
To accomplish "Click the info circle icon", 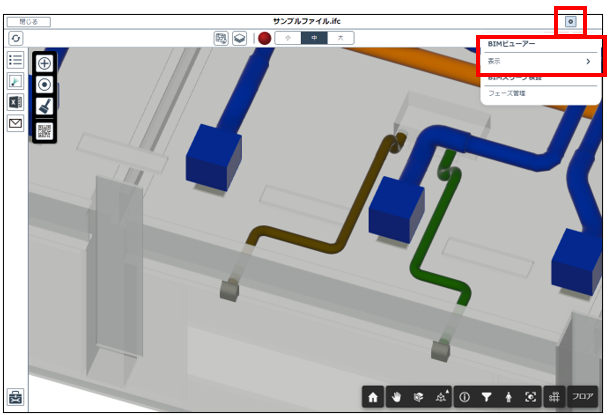I will point(464,397).
